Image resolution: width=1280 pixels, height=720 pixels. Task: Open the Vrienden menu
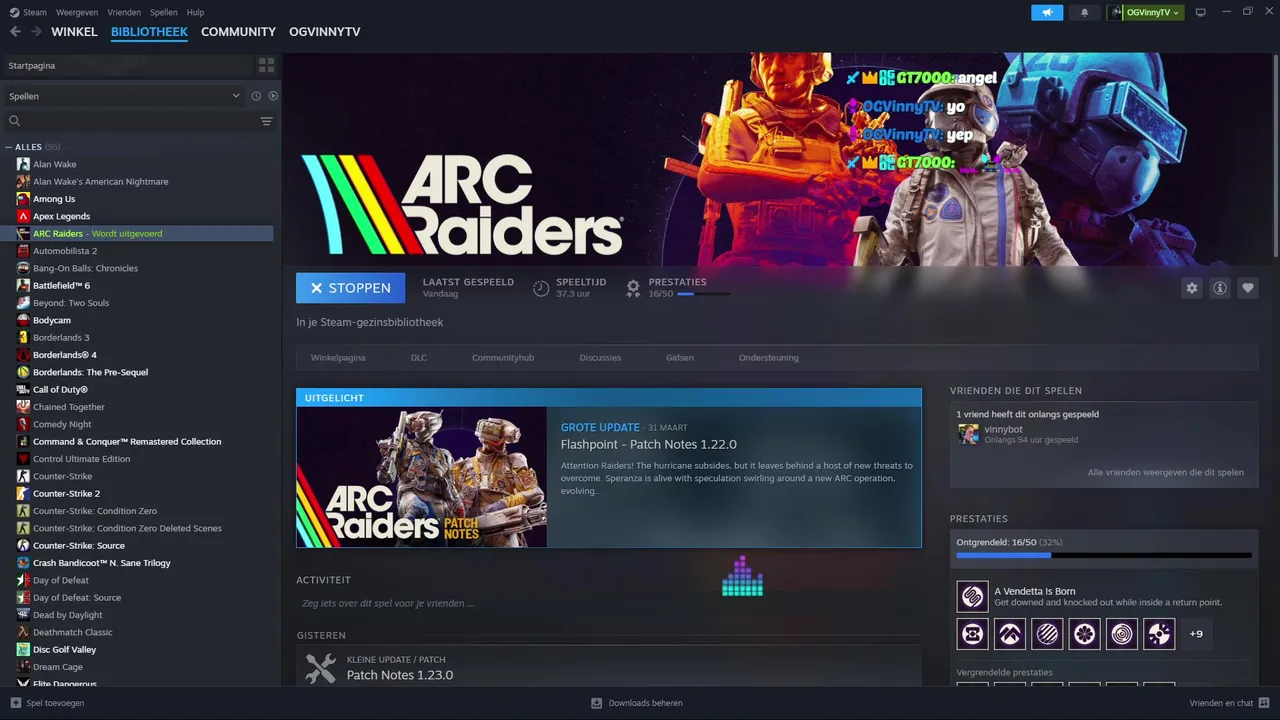pos(125,12)
